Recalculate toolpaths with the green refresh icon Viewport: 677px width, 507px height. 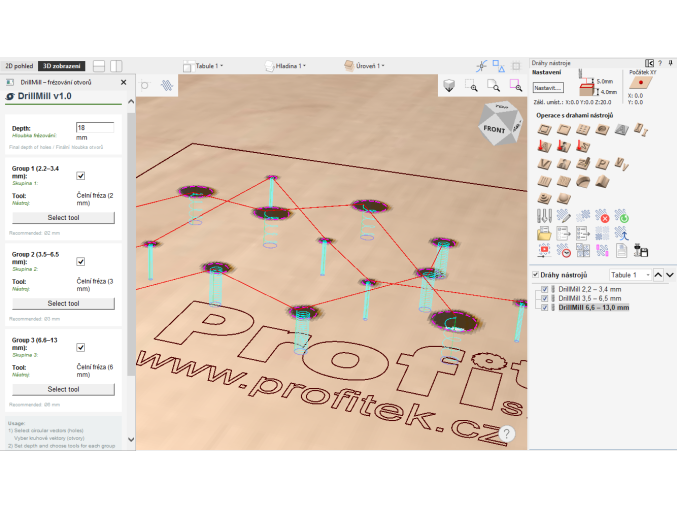tap(621, 215)
